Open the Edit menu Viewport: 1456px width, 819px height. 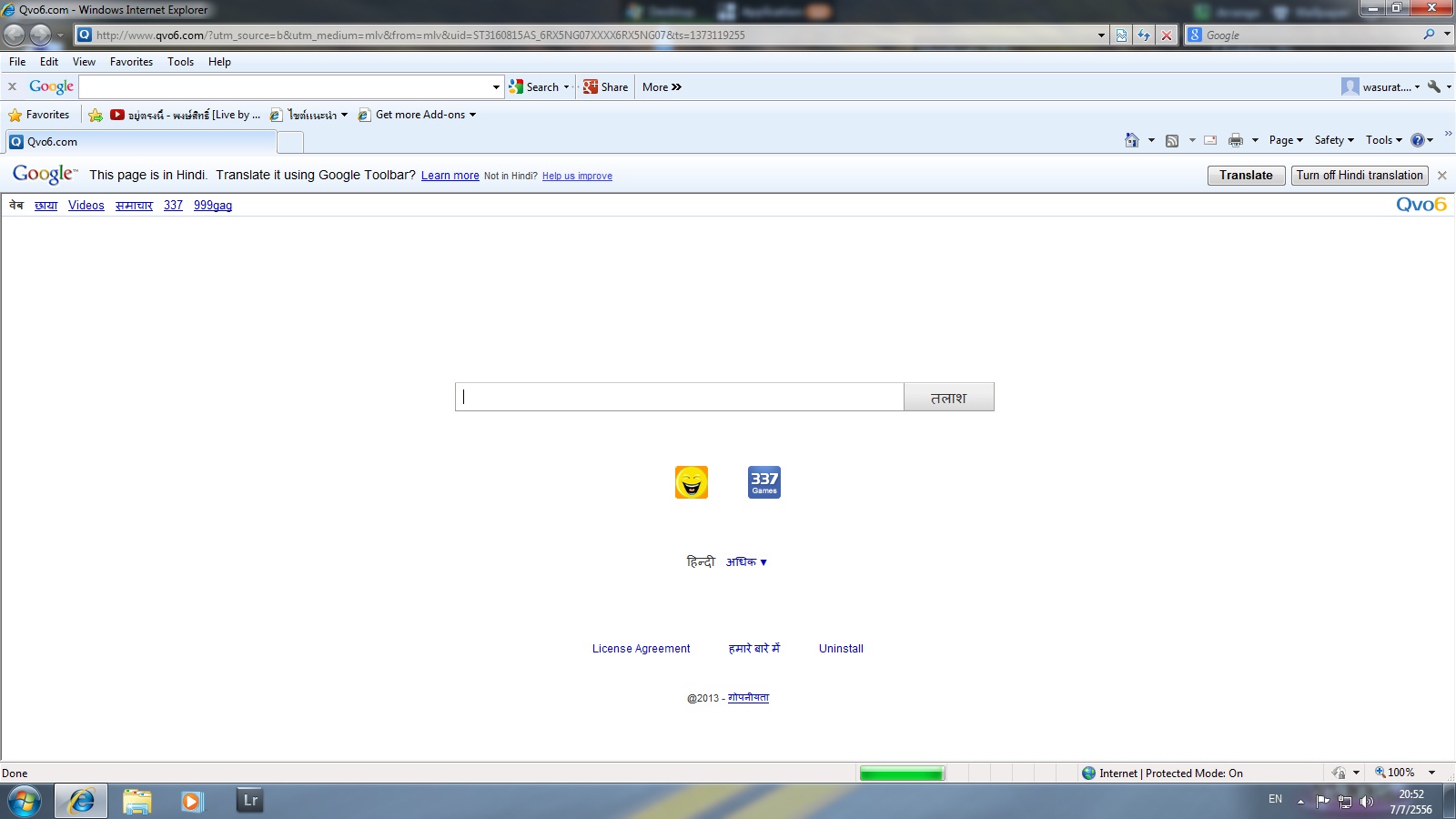(49, 62)
